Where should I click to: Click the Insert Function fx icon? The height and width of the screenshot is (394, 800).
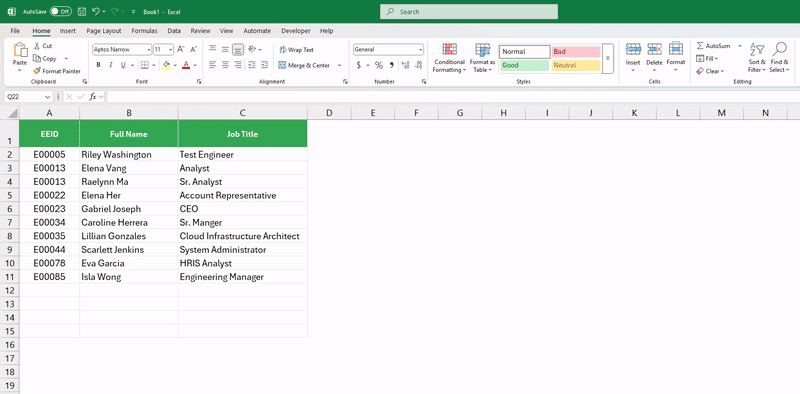93,96
